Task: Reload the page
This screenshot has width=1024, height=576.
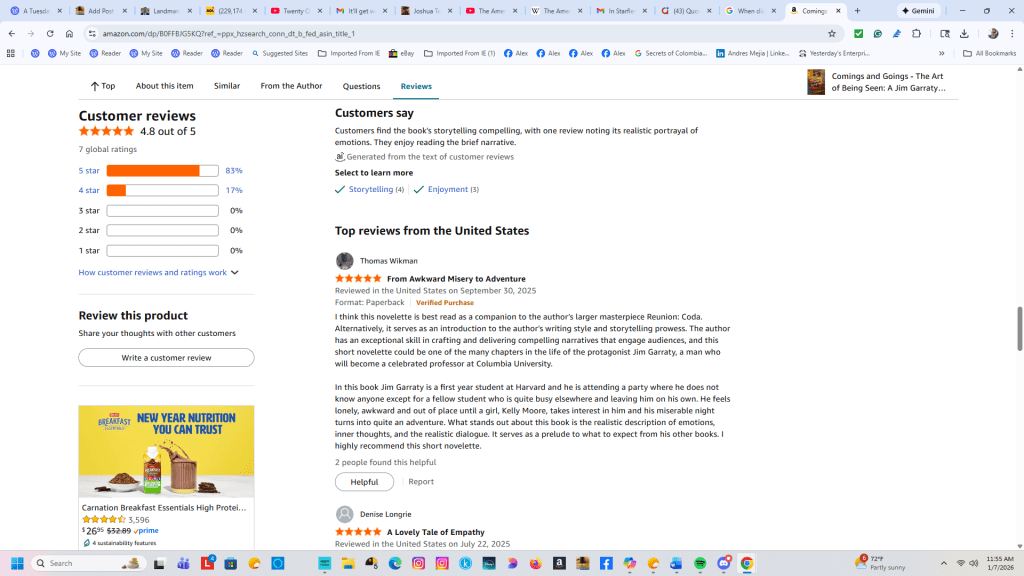Action: 47,33
